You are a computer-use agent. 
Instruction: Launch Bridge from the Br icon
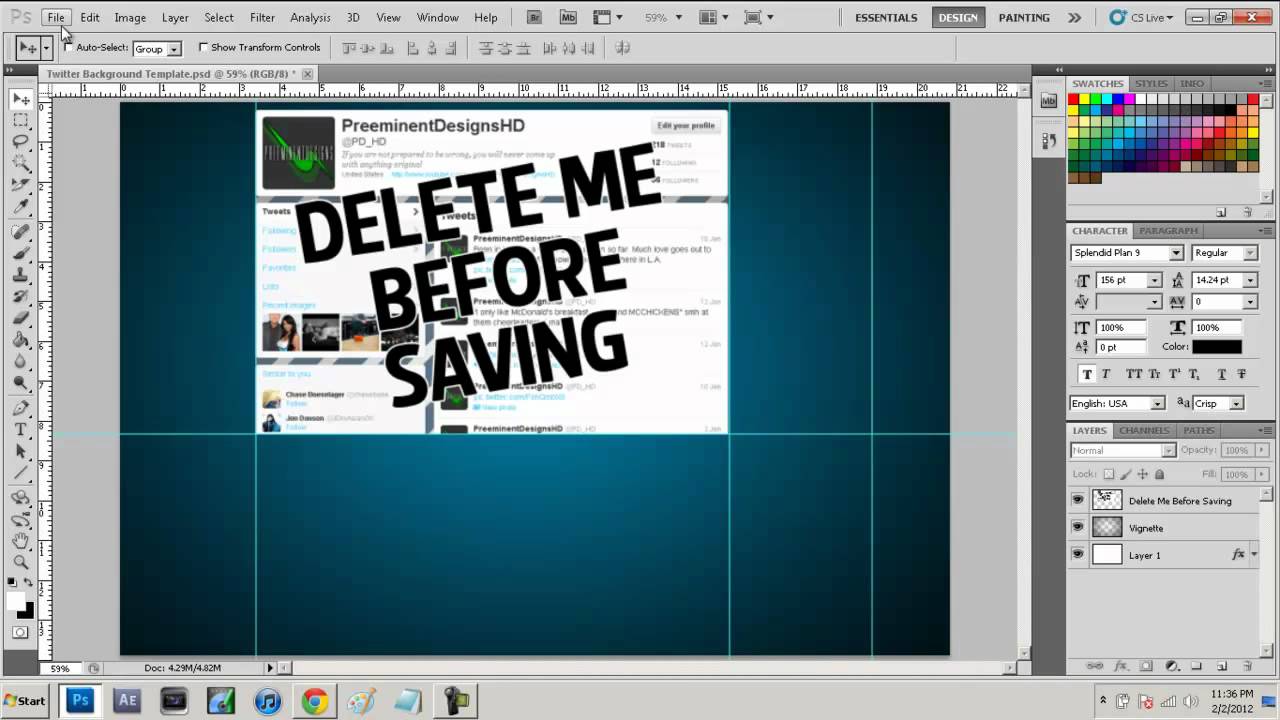[535, 17]
